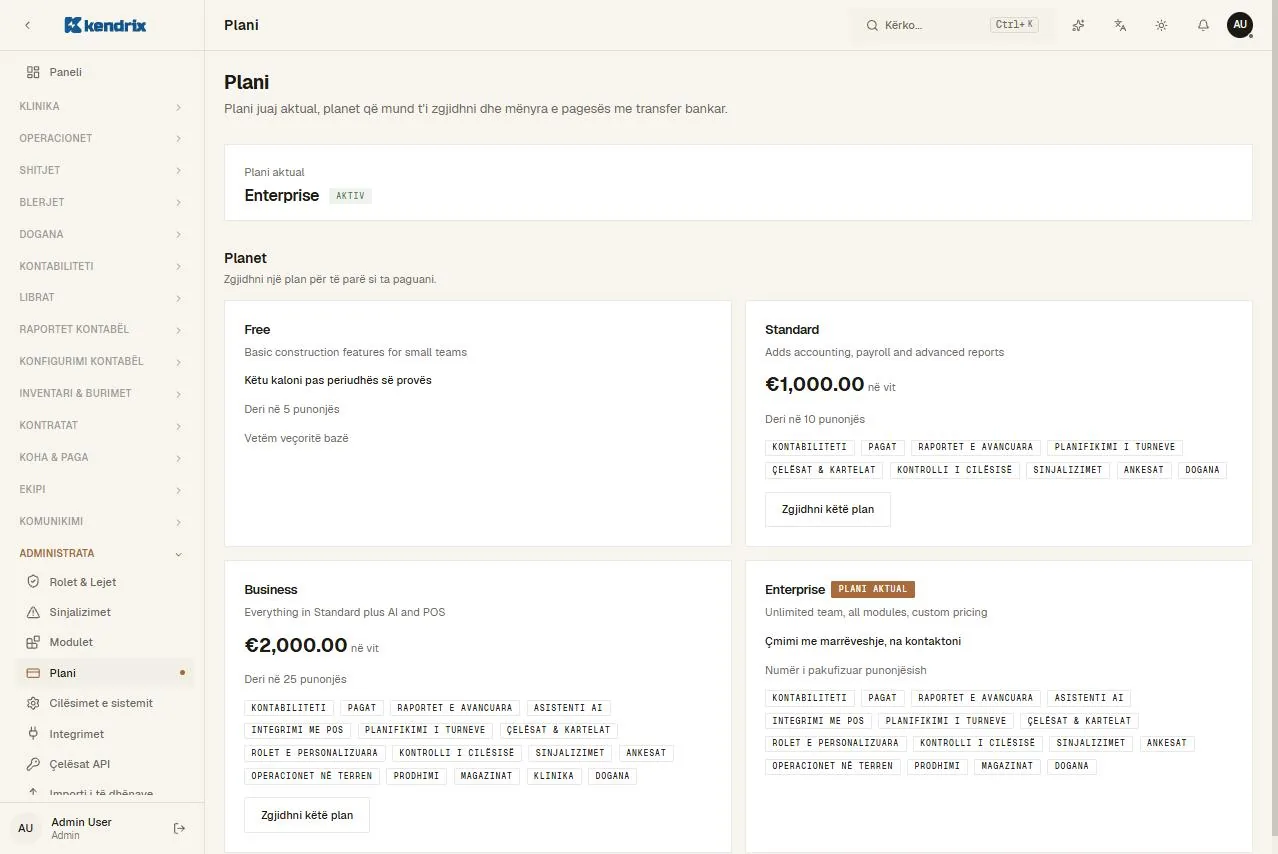
Task: Open the notifications bell
Action: (1203, 25)
